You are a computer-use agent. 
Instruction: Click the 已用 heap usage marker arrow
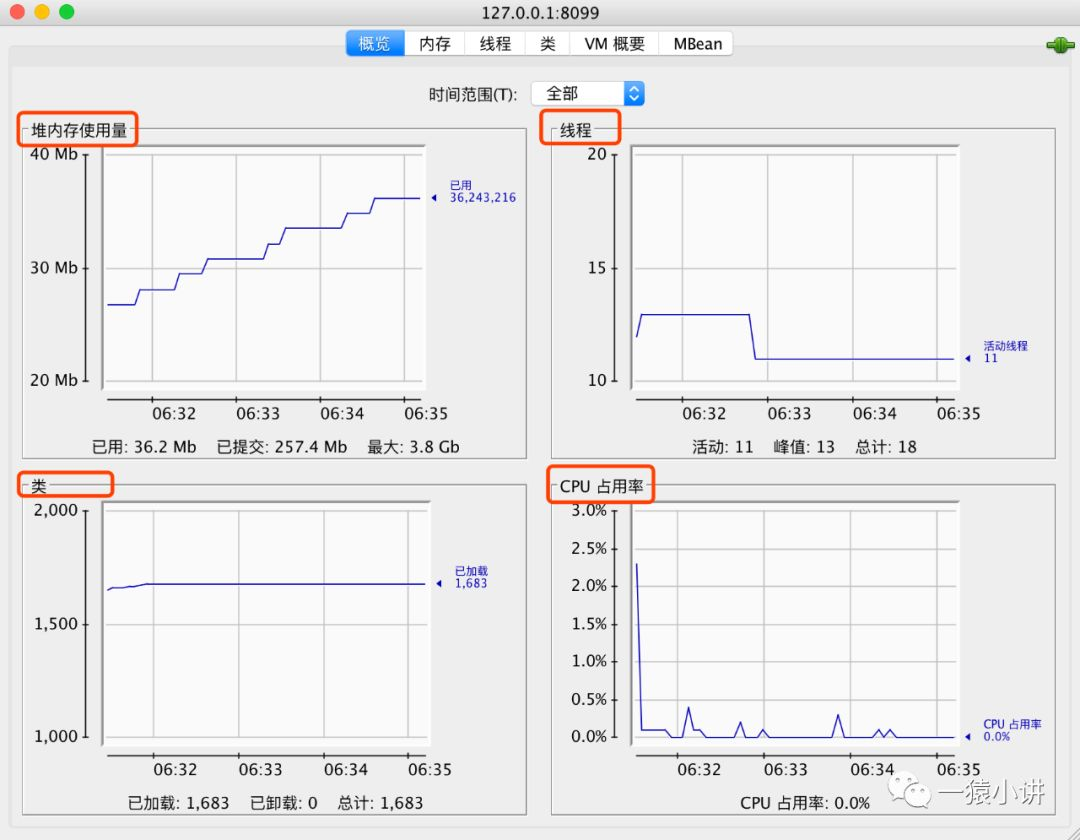tap(434, 198)
